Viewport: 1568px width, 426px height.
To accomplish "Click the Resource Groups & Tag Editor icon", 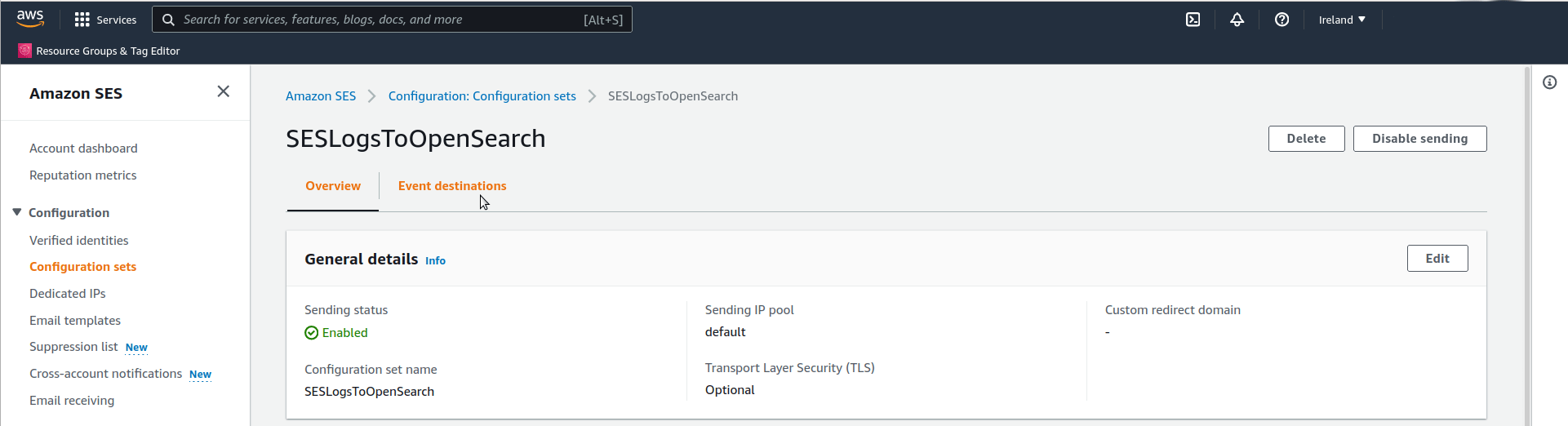I will click(25, 51).
